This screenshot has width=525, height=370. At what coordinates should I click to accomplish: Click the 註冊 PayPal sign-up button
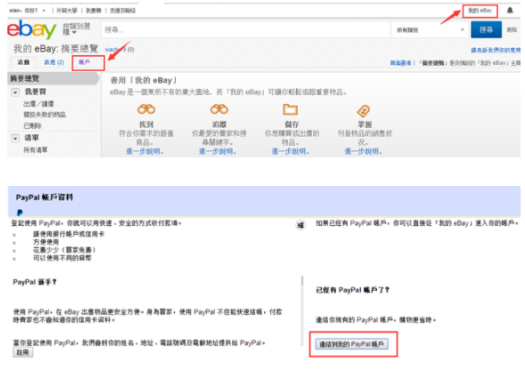[x=23, y=352]
